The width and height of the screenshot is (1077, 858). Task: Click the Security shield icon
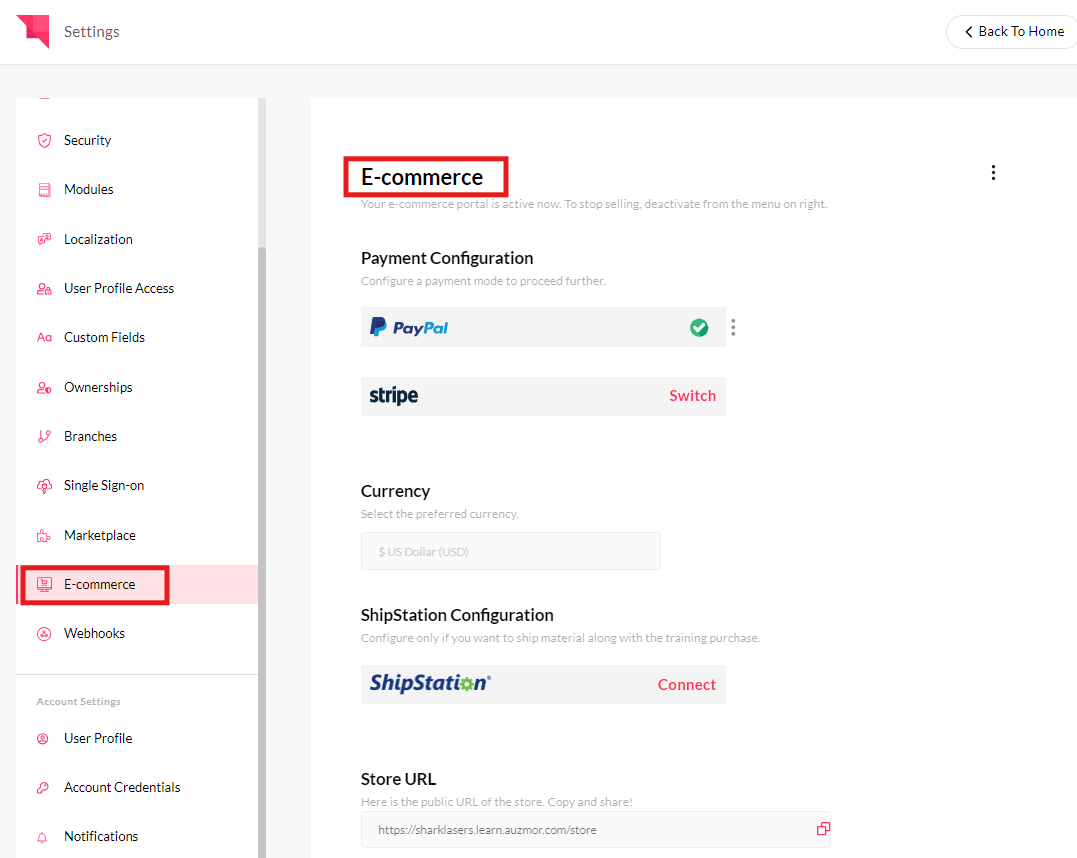pyautogui.click(x=44, y=140)
